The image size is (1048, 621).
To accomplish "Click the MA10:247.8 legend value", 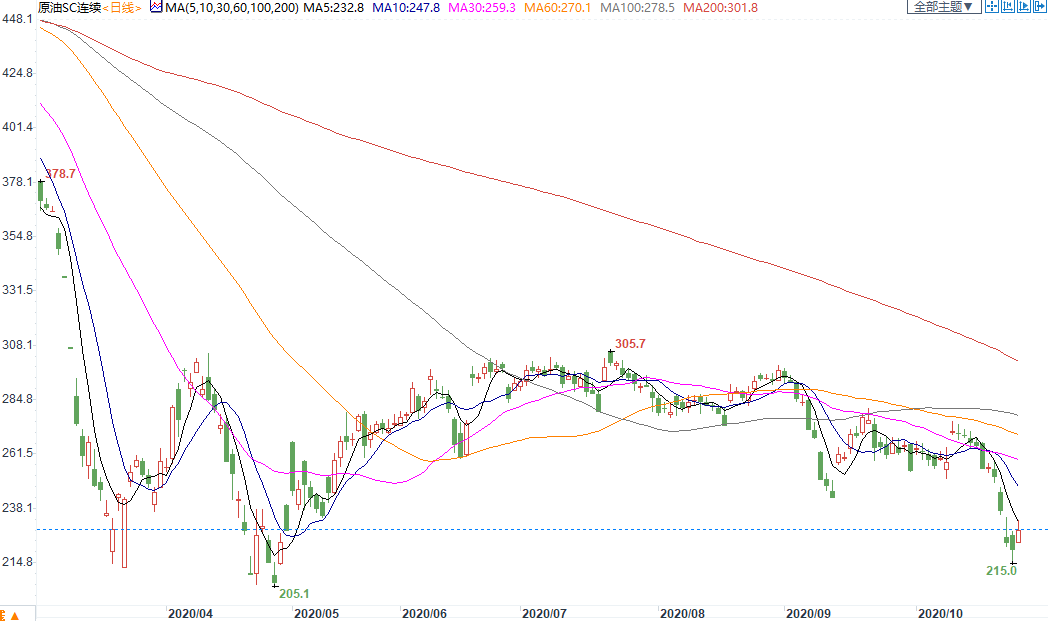I will (x=406, y=8).
